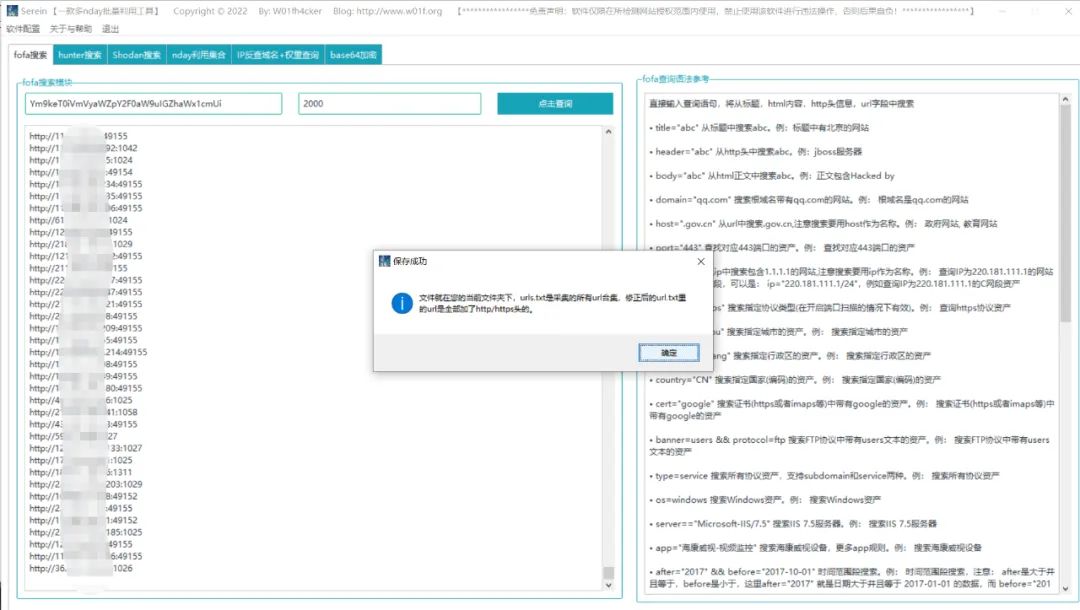Click the blue info icon in dialog

[x=402, y=303]
